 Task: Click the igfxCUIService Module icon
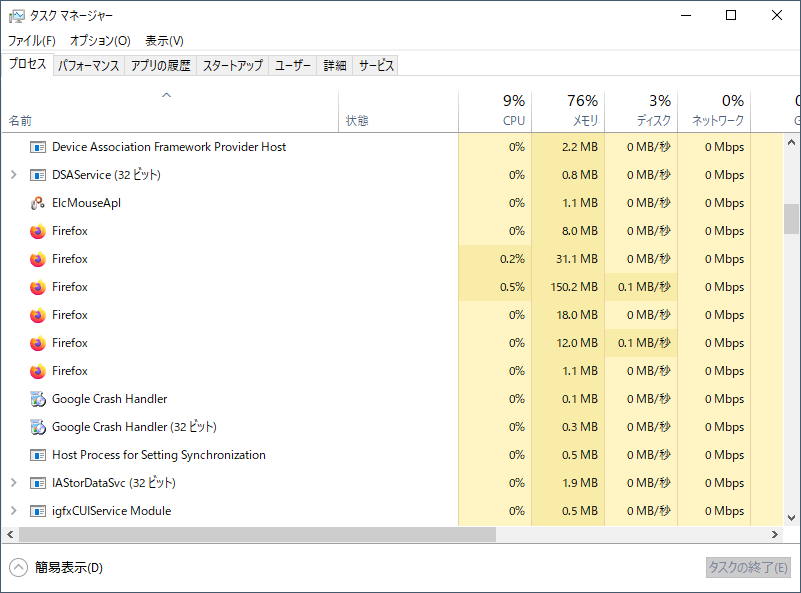coord(38,511)
